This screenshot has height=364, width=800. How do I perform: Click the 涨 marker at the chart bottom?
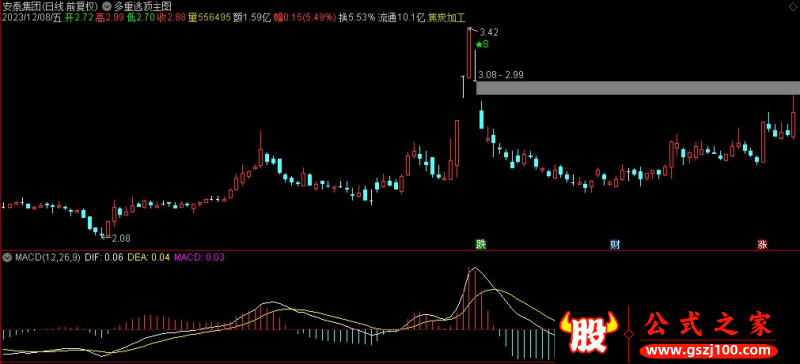[x=762, y=245]
